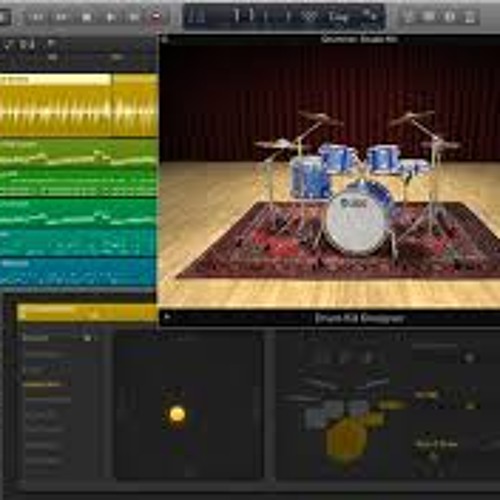Screen dimensions: 500x500
Task: Select the highlighted yellow kick drum pad
Action: pos(347,438)
